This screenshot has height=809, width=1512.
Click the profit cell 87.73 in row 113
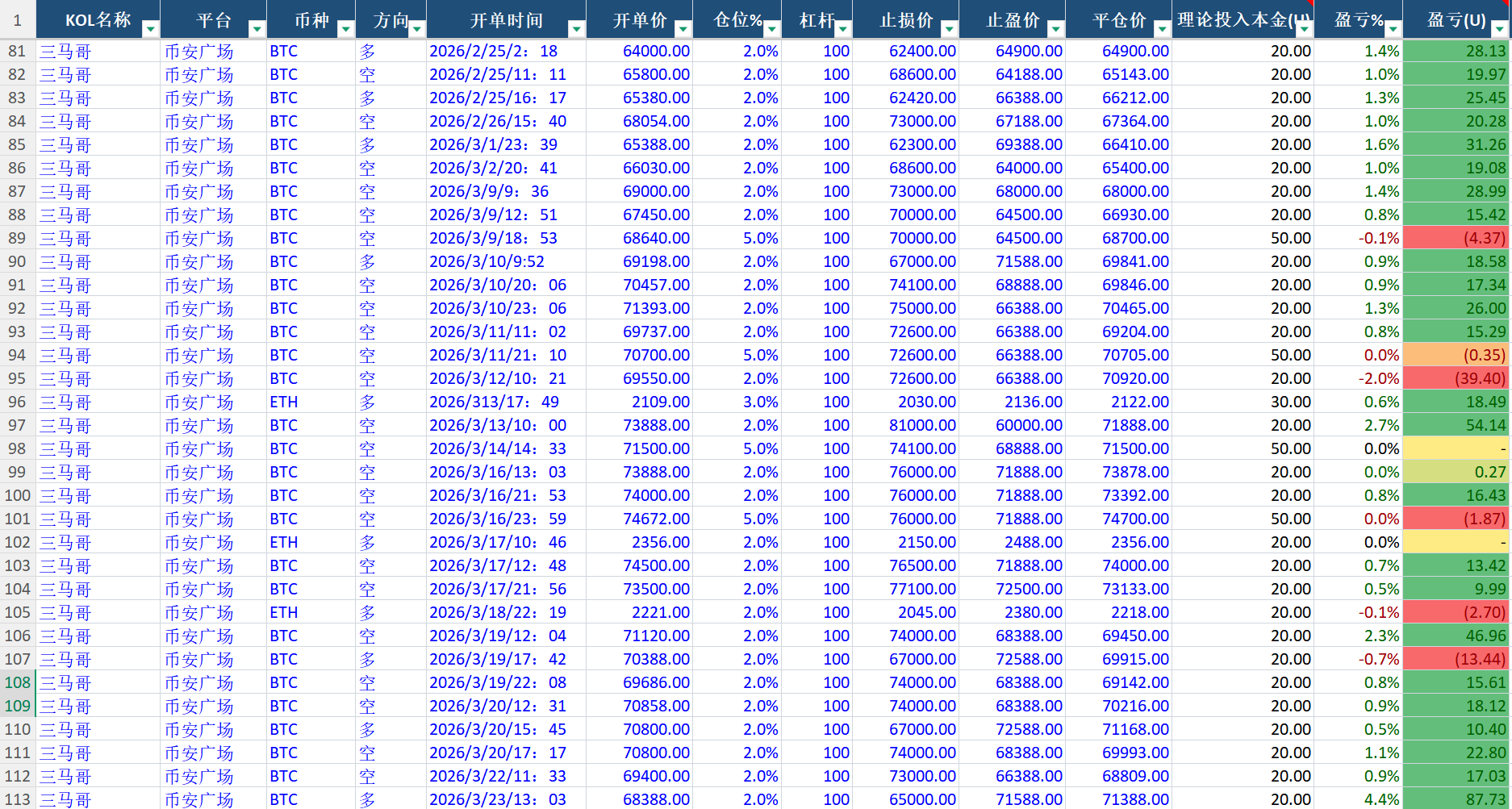point(1456,799)
